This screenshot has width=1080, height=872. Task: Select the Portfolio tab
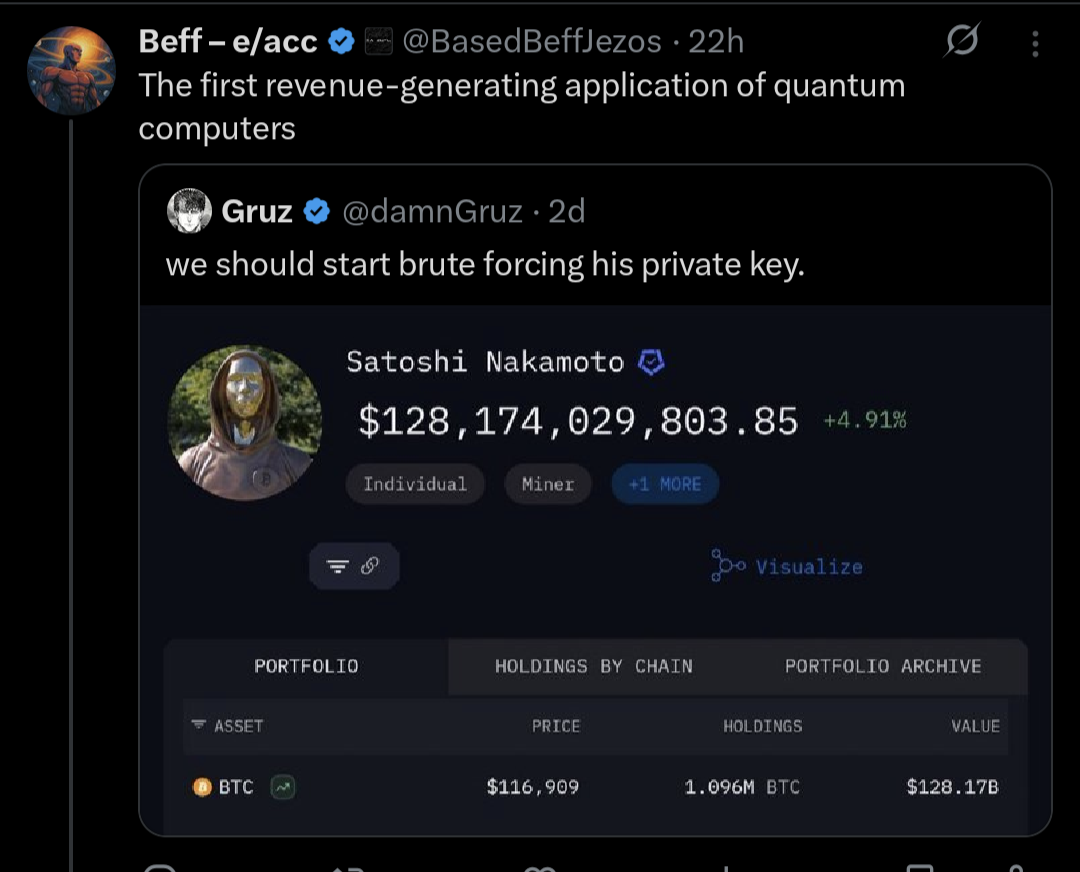point(306,666)
